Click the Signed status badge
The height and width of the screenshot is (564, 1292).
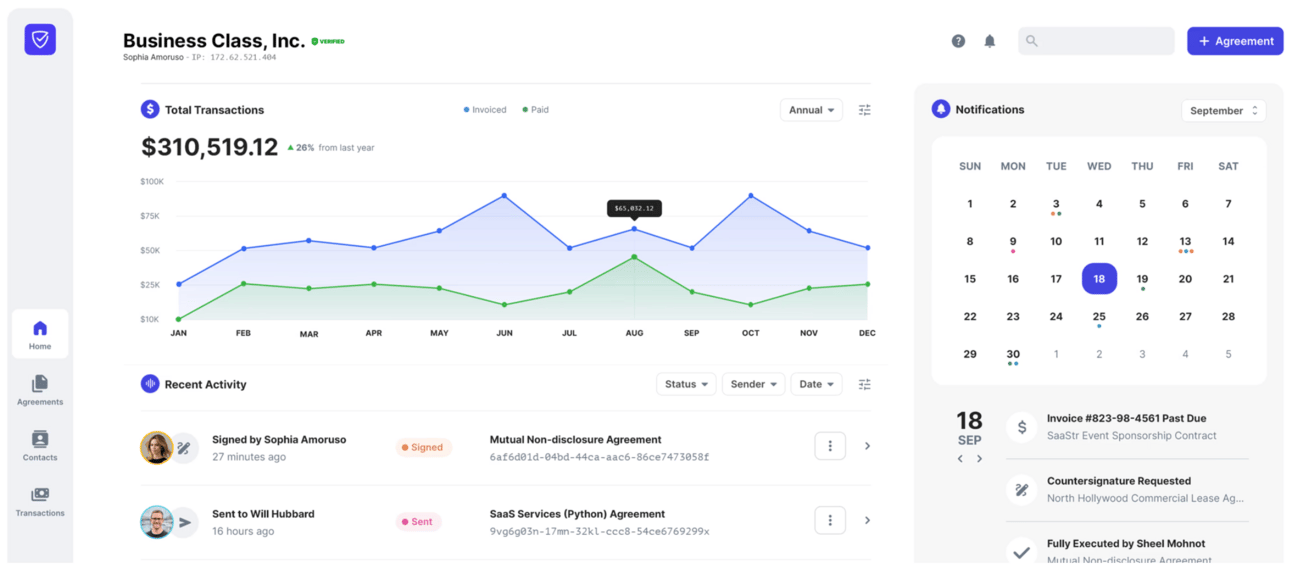423,448
